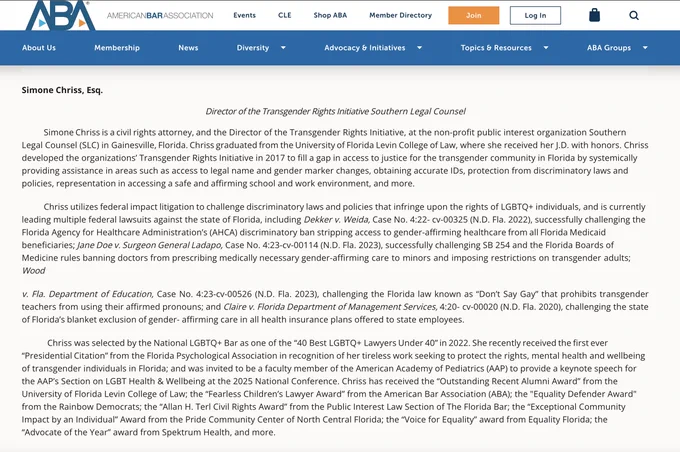Click the Log In button
The width and height of the screenshot is (680, 452).
[x=535, y=15]
